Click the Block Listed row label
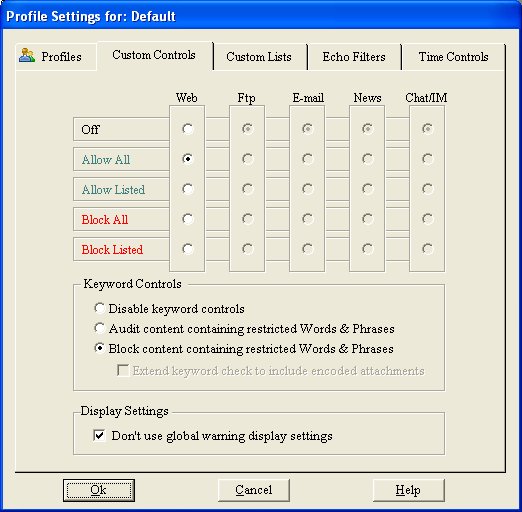Image resolution: width=522 pixels, height=512 pixels. [112, 250]
